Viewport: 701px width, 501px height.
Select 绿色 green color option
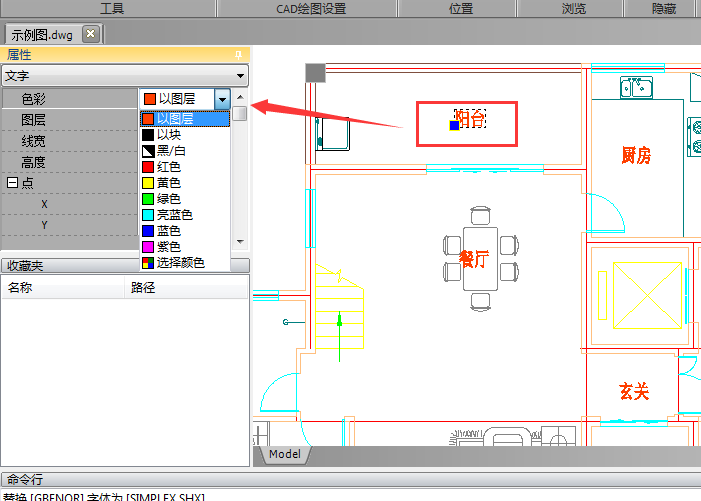click(168, 199)
